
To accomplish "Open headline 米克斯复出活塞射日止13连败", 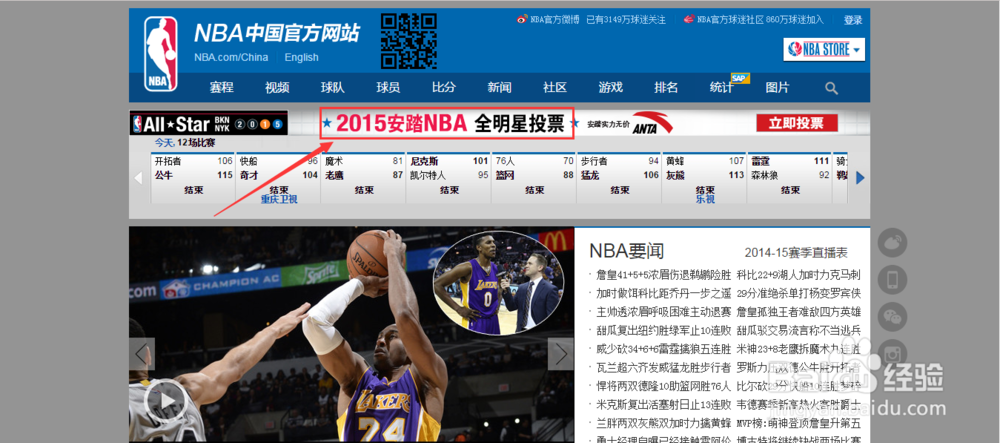I will click(663, 405).
